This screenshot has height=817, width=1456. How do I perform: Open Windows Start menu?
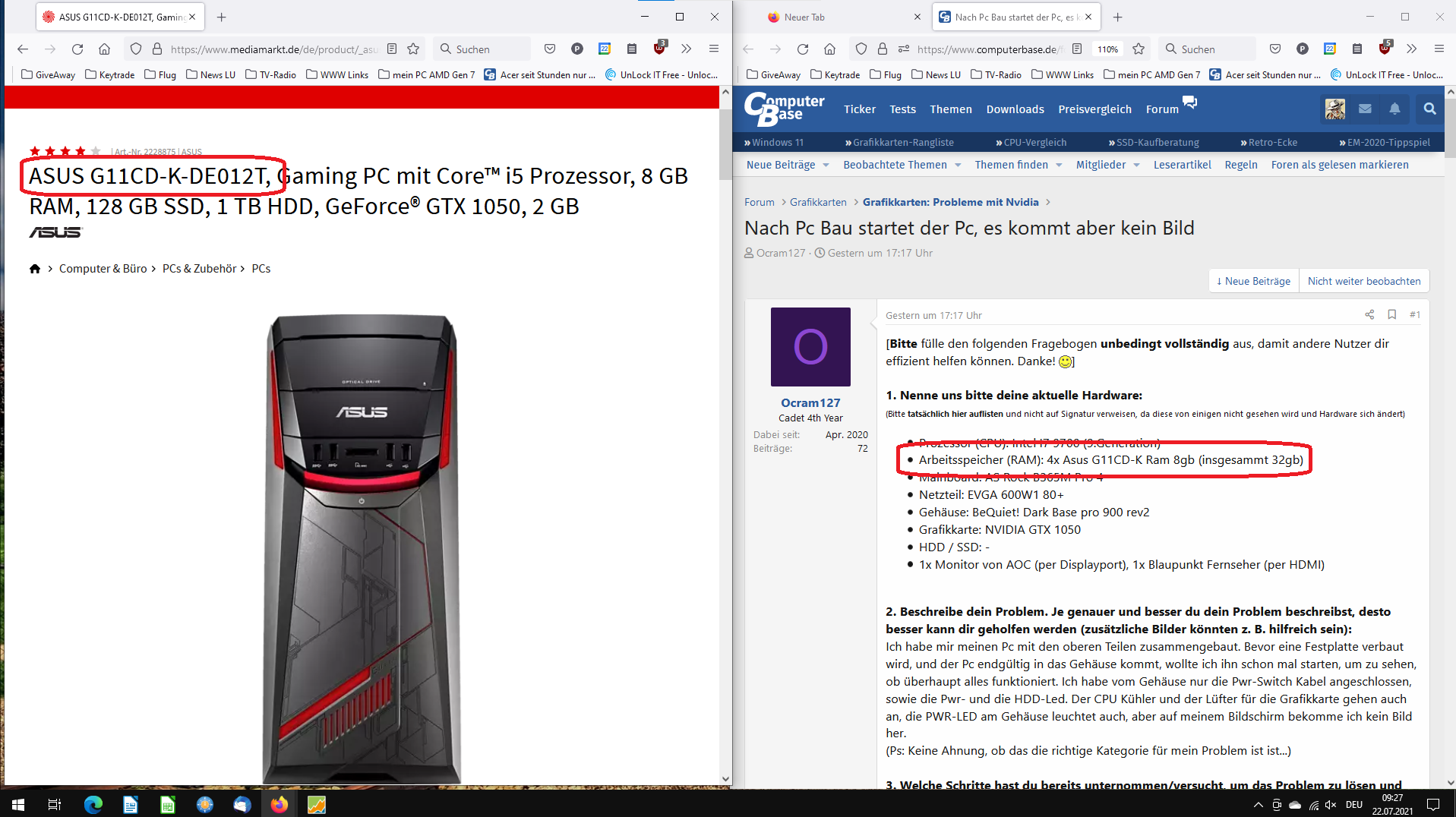tap(18, 804)
